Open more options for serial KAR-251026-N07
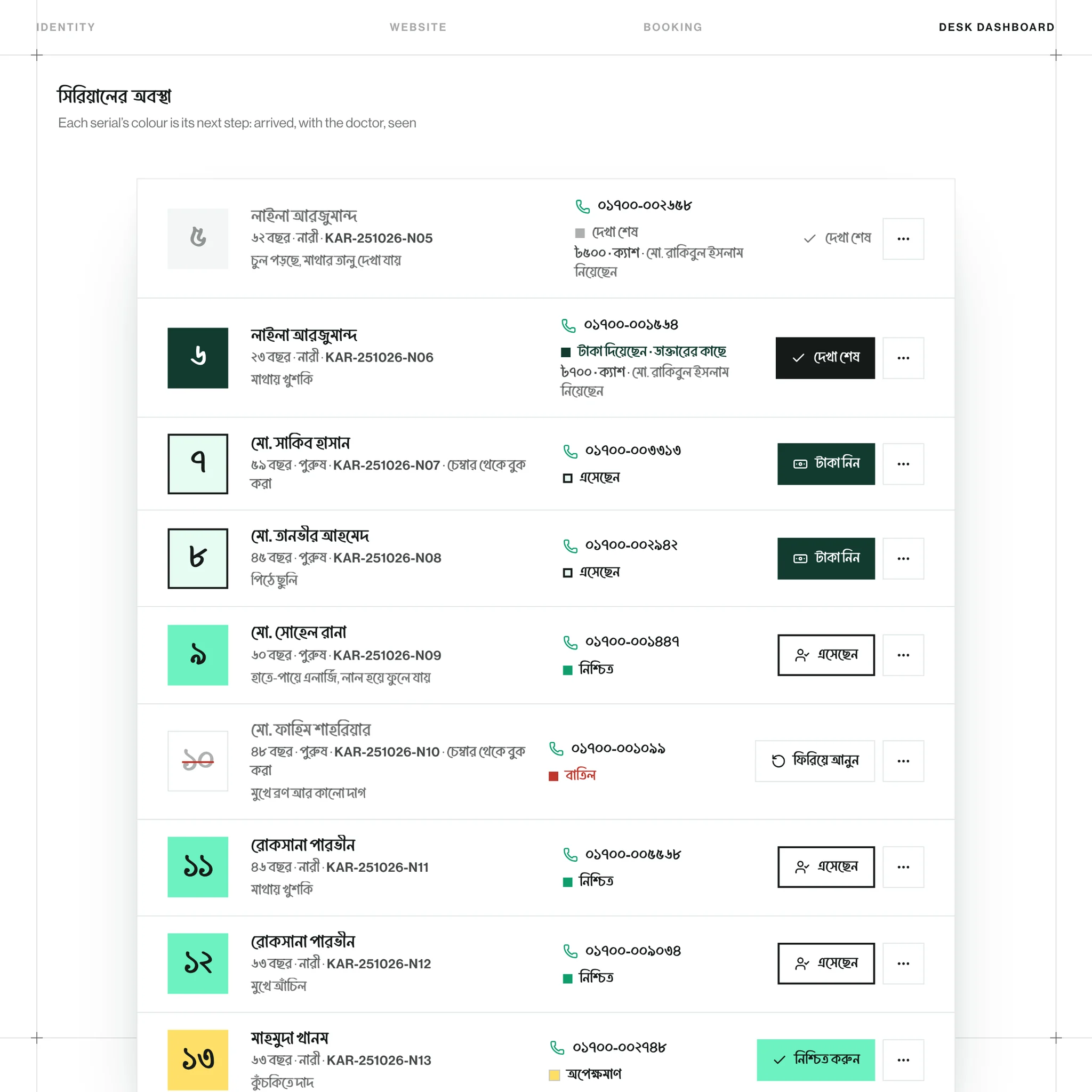Screen dimensions: 1092x1092 click(903, 463)
